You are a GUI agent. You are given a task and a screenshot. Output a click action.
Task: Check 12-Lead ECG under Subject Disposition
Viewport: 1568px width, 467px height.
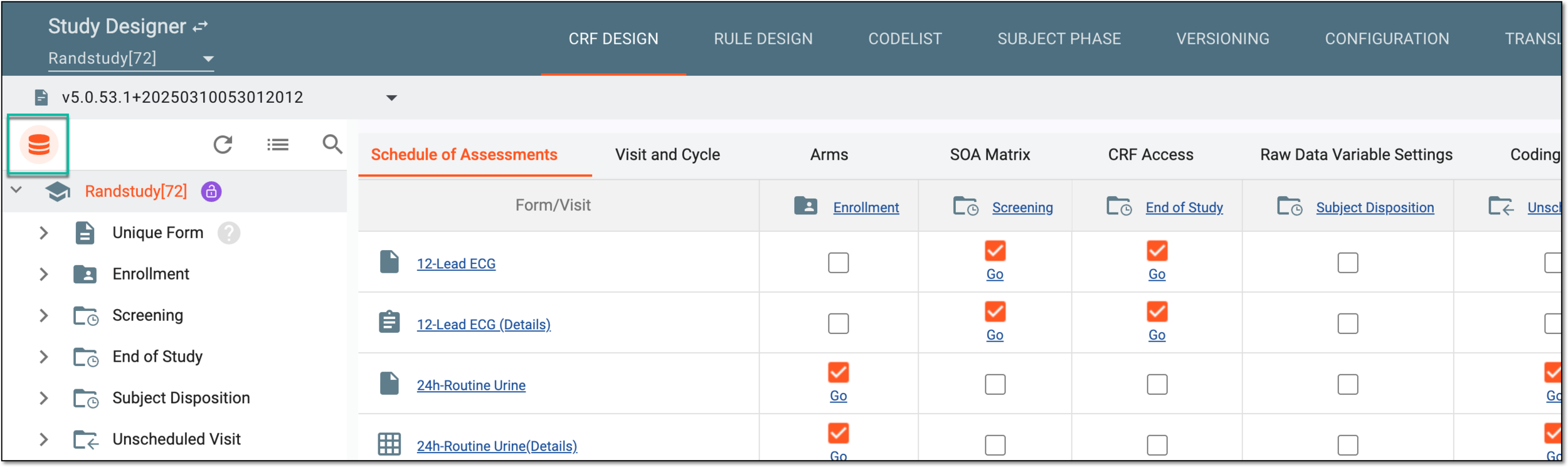pos(1347,263)
